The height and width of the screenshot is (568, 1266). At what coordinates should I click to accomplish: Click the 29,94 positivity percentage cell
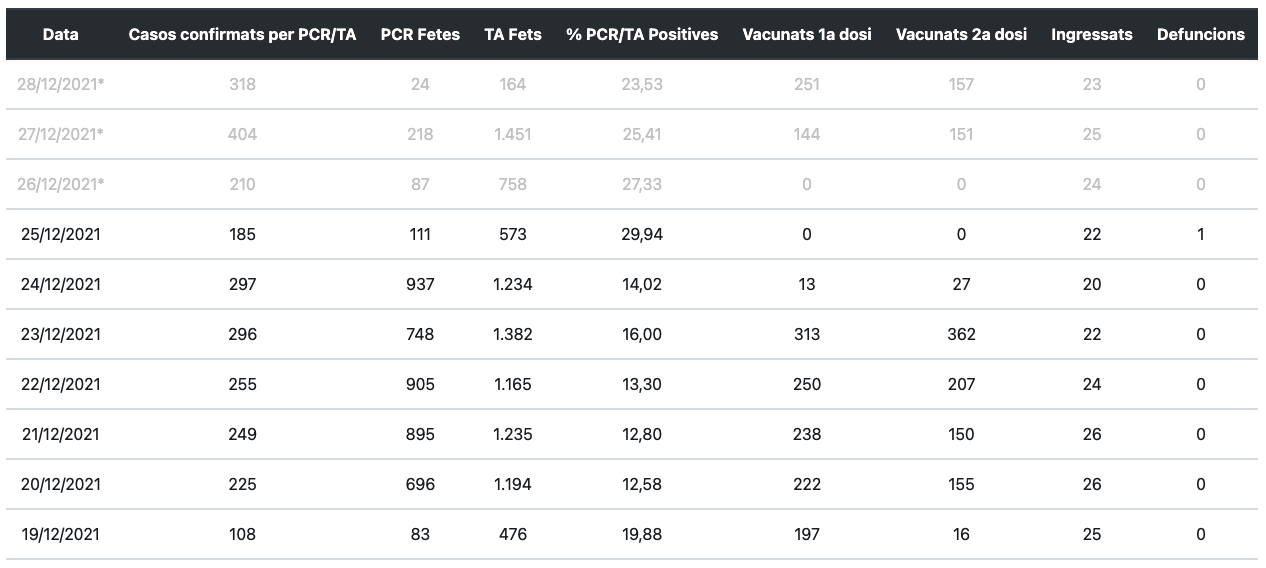tap(642, 234)
